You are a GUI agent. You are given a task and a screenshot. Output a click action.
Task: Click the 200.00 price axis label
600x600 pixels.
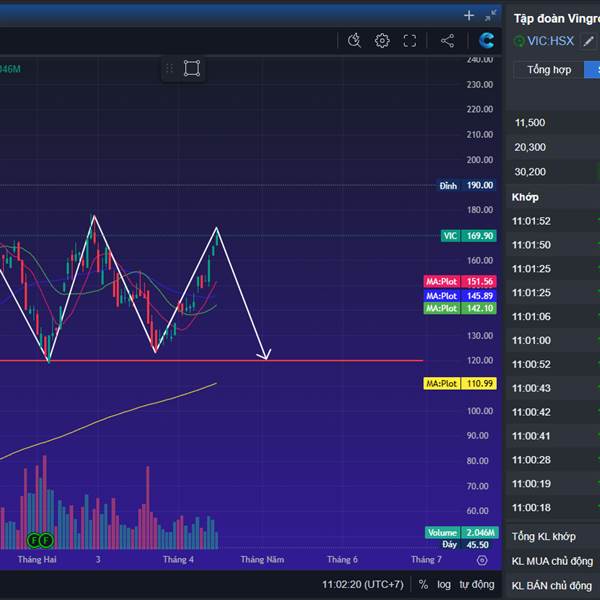click(x=479, y=160)
